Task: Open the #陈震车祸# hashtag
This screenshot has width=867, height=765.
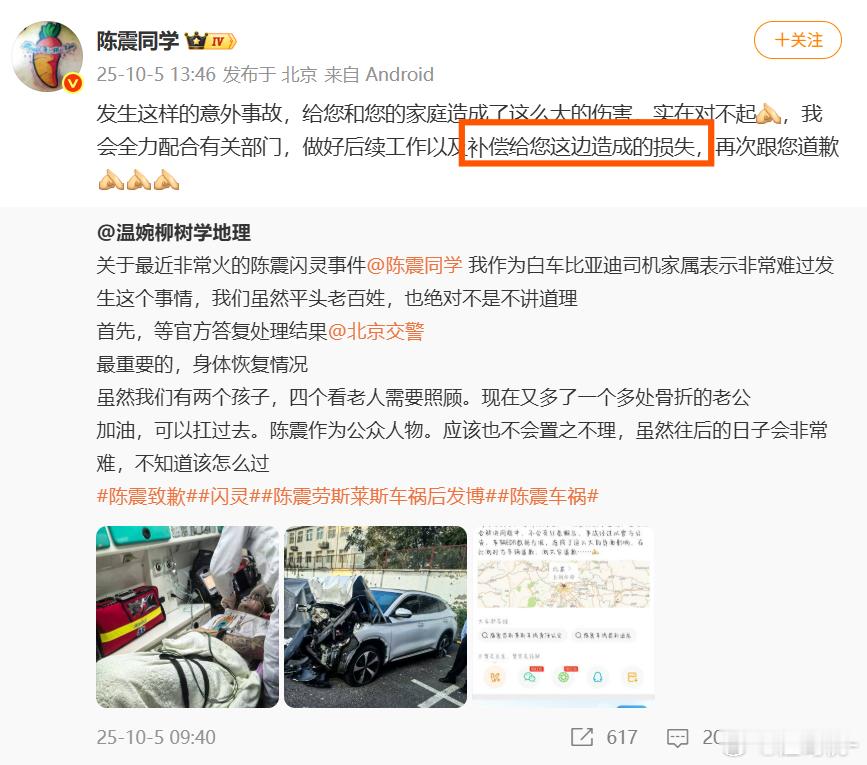Action: point(549,496)
